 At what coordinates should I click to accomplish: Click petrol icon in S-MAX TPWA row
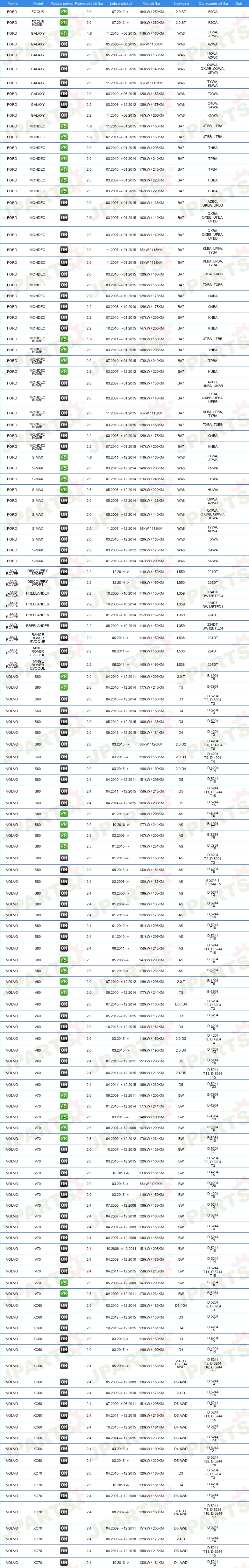[x=64, y=478]
